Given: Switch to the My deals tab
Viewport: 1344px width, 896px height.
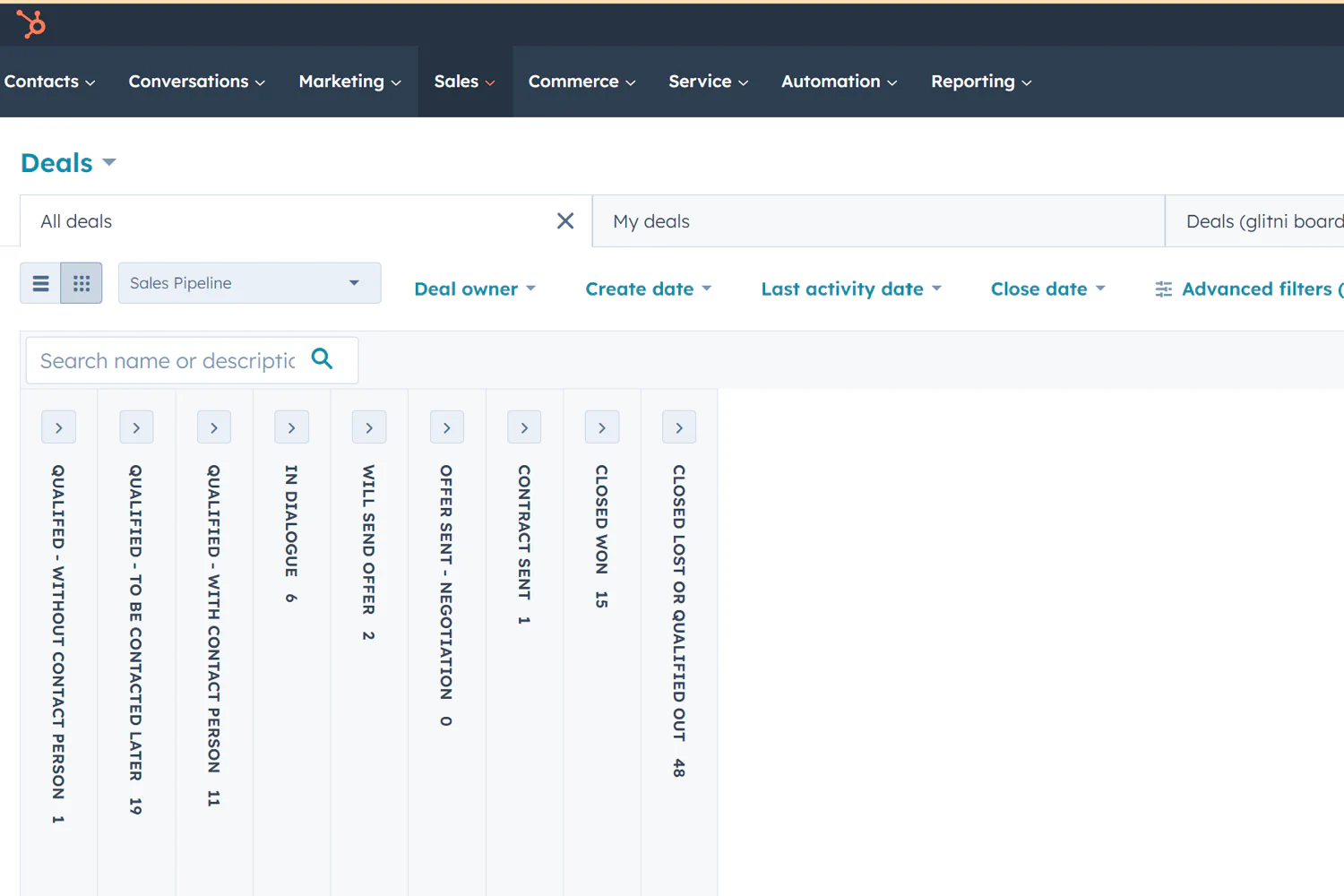Looking at the screenshot, I should tap(651, 220).
